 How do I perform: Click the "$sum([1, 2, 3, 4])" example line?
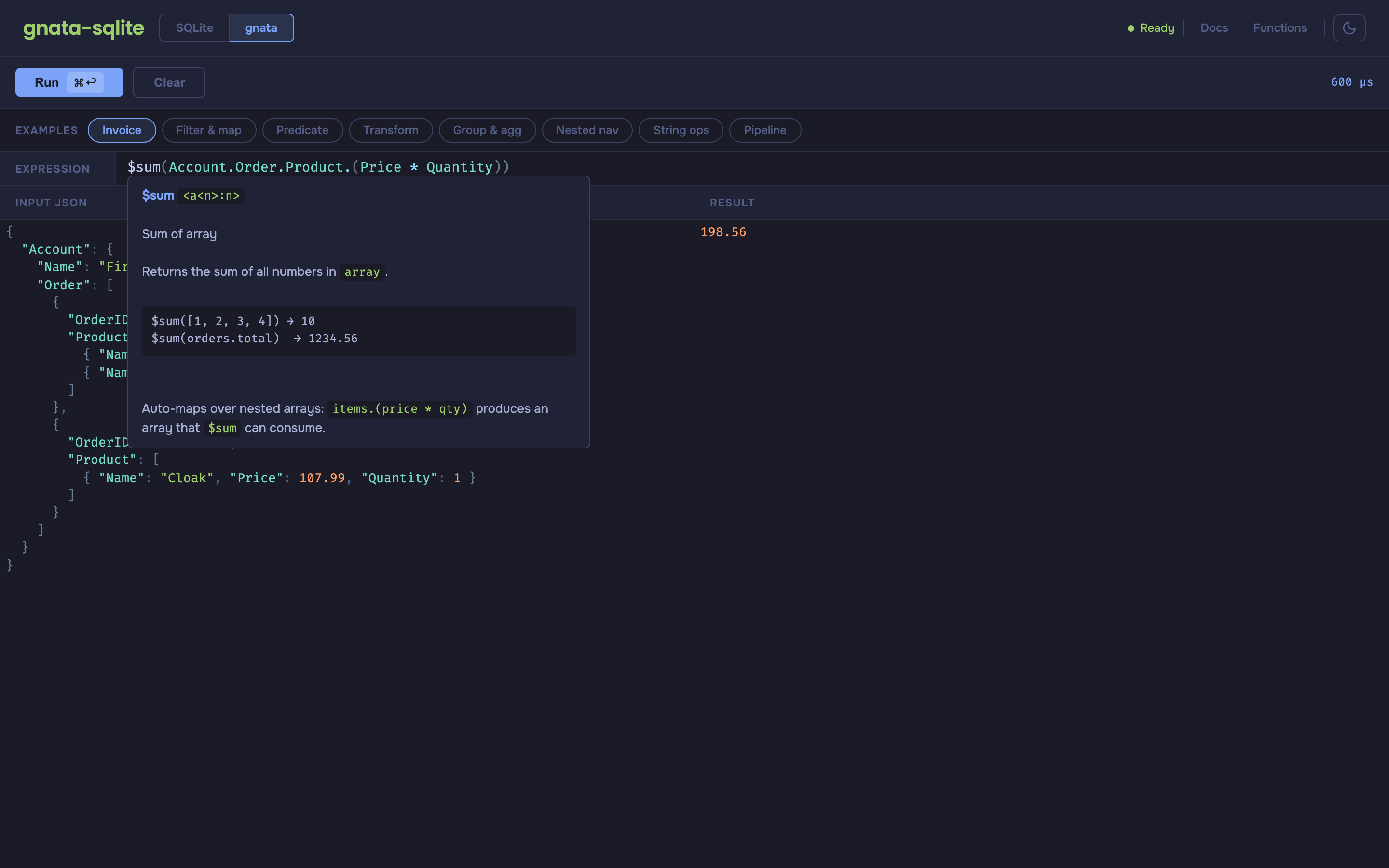click(x=233, y=321)
